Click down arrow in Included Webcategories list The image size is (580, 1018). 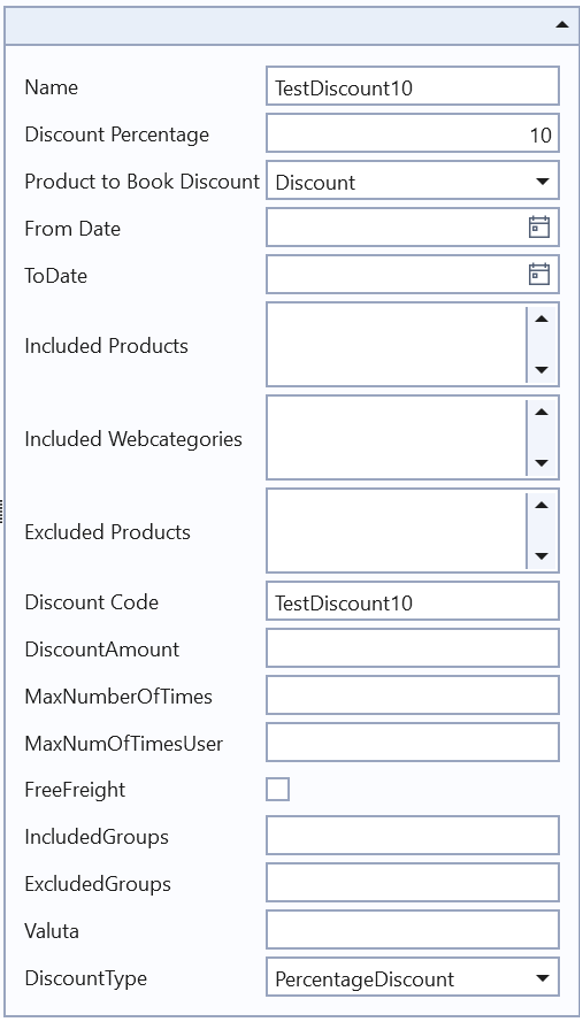542,464
